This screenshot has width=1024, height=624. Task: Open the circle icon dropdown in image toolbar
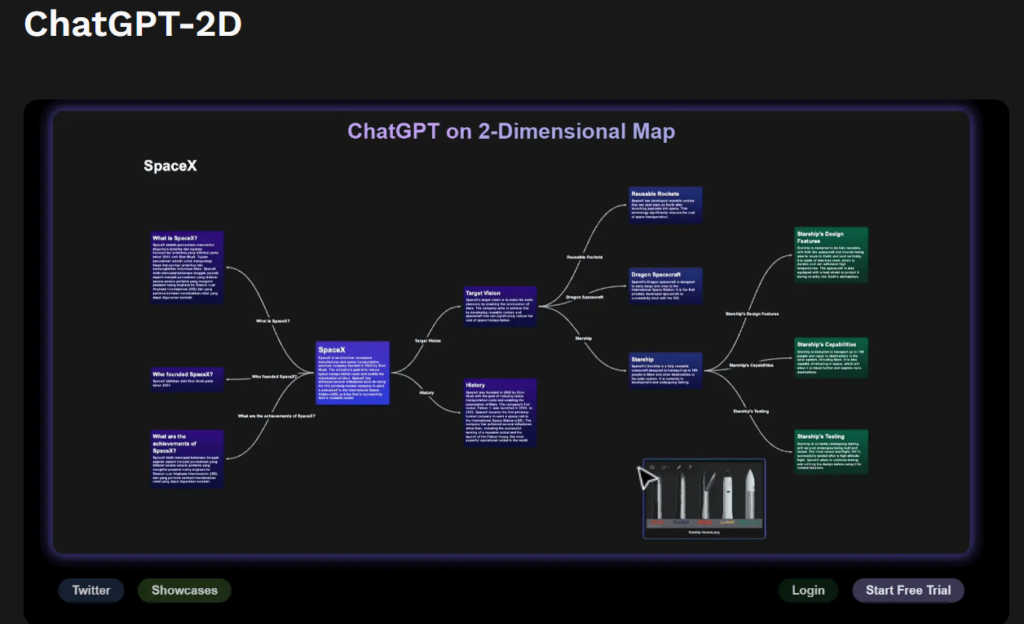coord(665,467)
